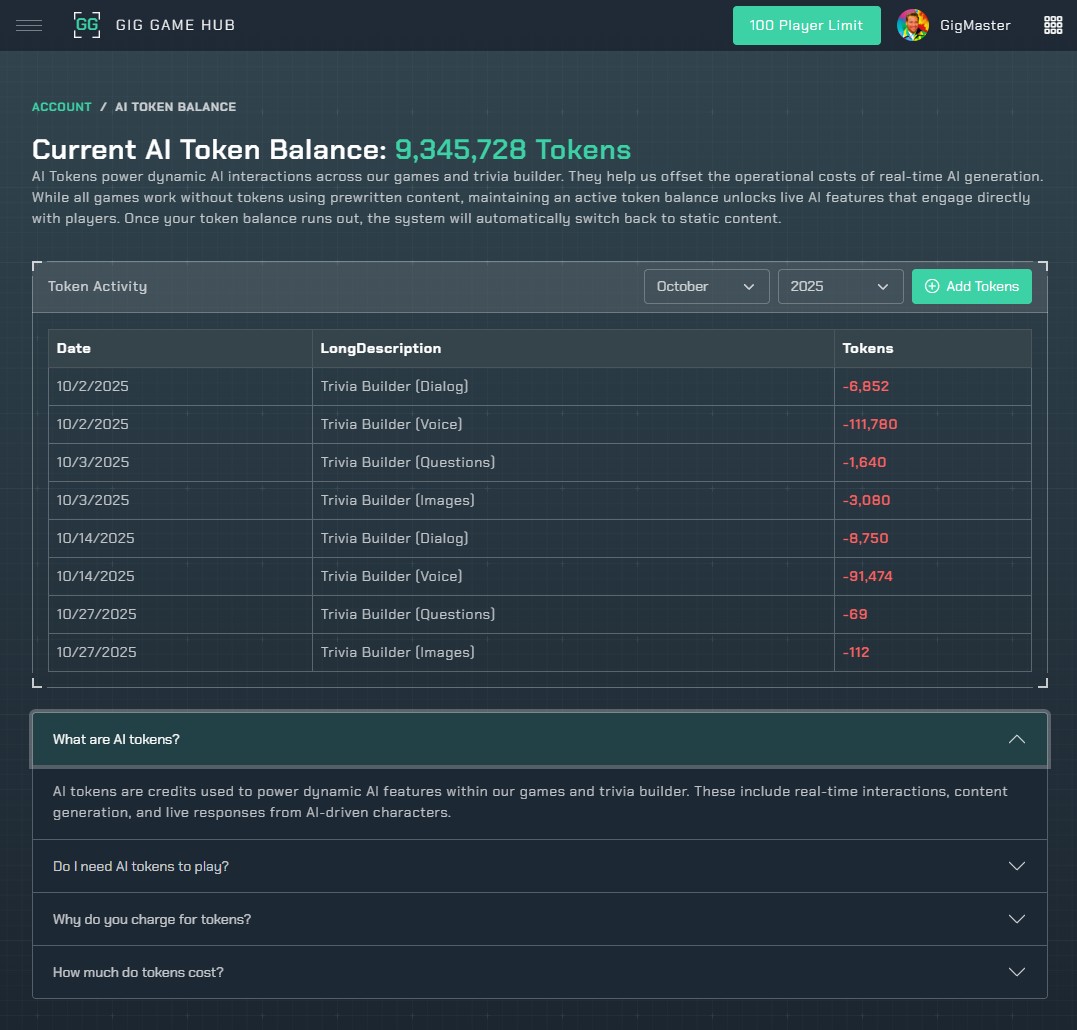Screen dimensions: 1077x1030
Task: Click the 100 Player Limit button
Action: 806,25
